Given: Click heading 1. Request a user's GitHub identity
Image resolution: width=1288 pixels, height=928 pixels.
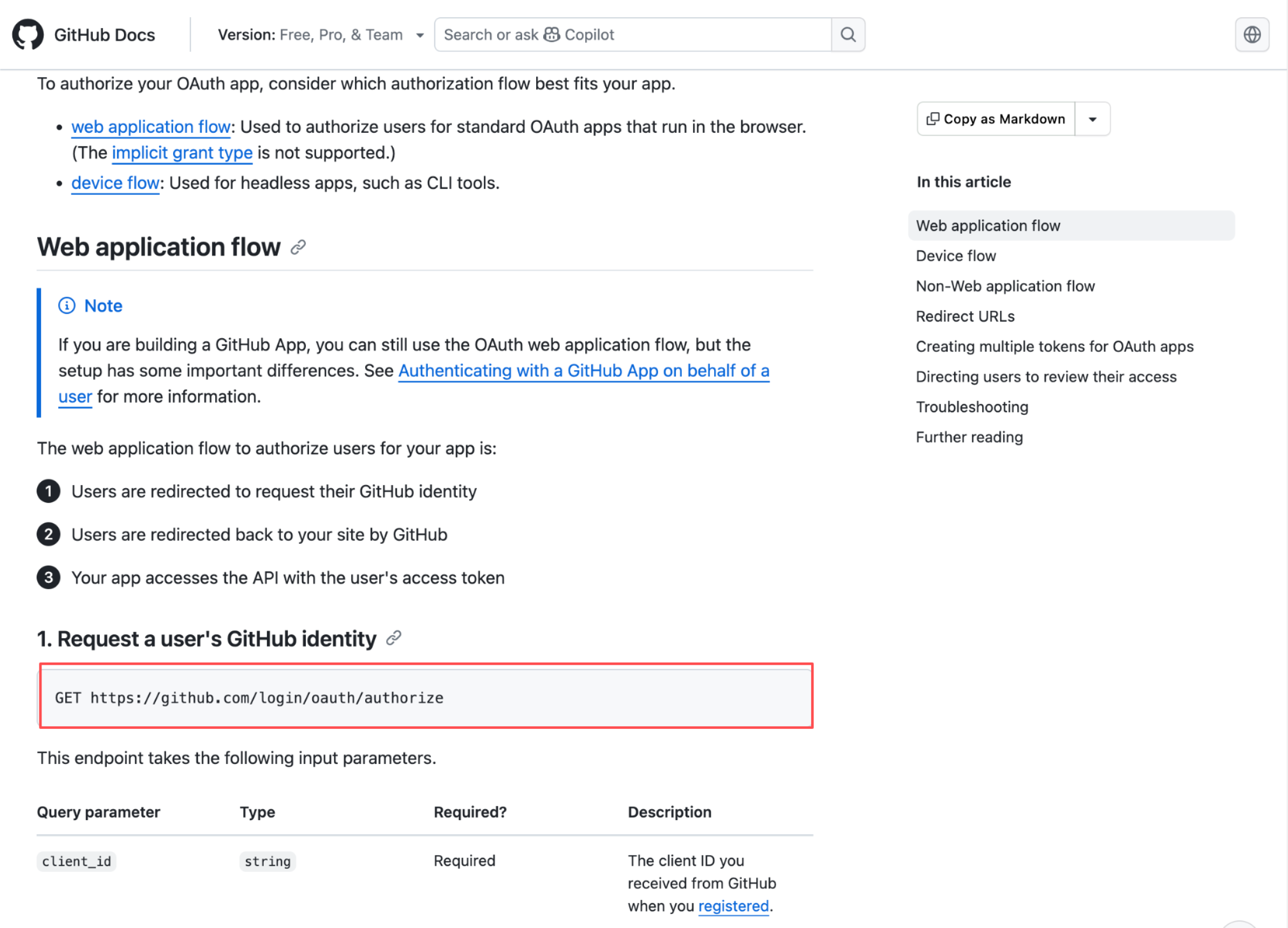Looking at the screenshot, I should click(x=207, y=638).
